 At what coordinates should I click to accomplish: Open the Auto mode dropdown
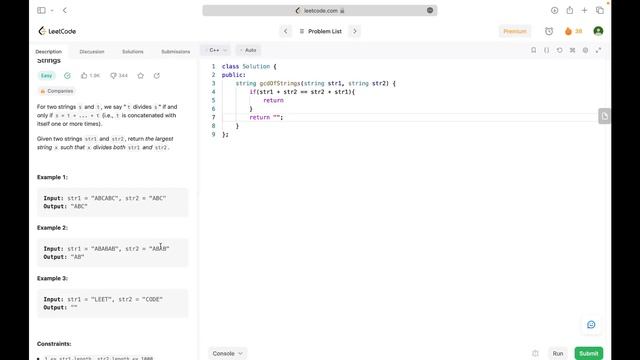point(249,50)
